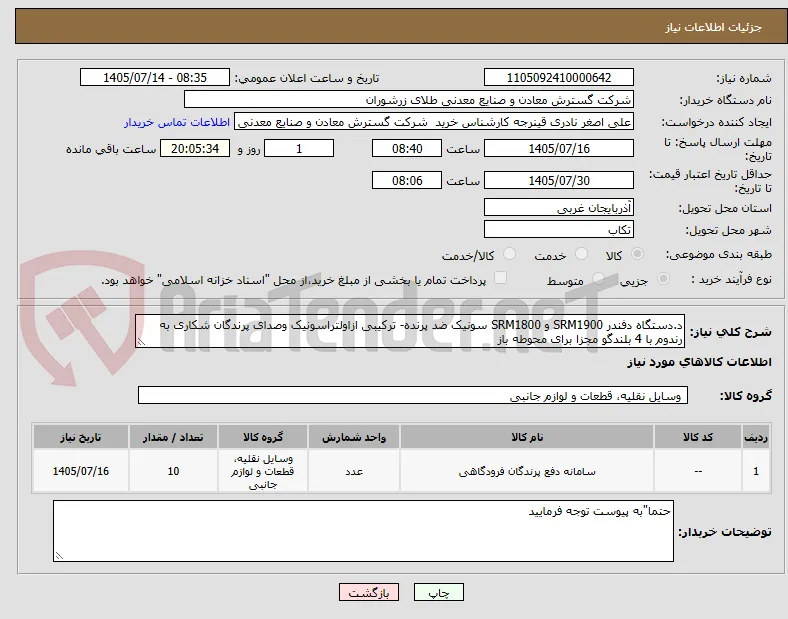
Task: Click the چاپ print button
Action: click(x=439, y=592)
